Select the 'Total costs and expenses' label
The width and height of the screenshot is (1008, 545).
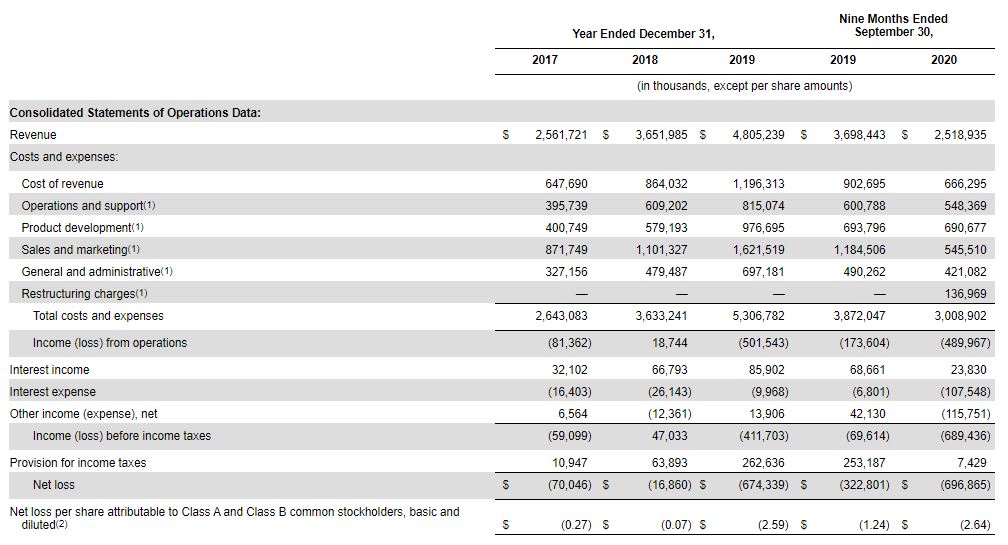(98, 316)
